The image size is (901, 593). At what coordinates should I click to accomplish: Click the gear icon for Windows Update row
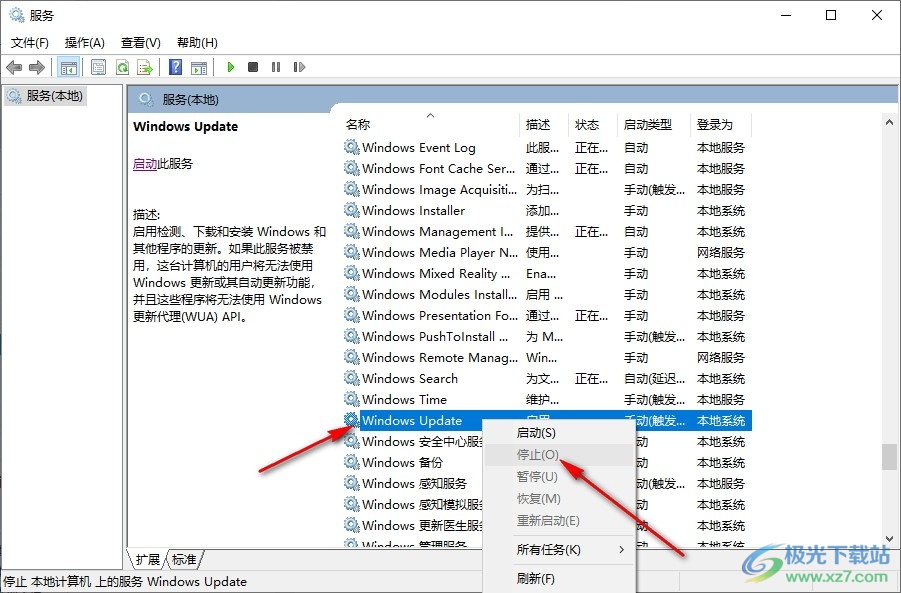(x=352, y=420)
